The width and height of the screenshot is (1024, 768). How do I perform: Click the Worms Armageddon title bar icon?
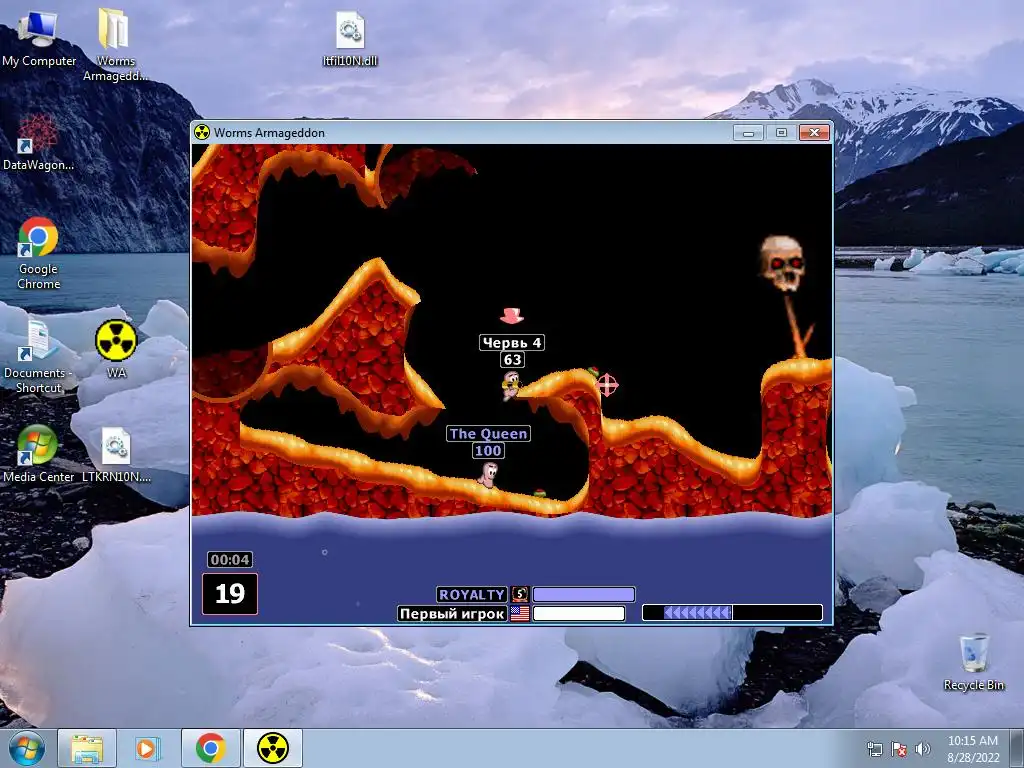(x=202, y=133)
